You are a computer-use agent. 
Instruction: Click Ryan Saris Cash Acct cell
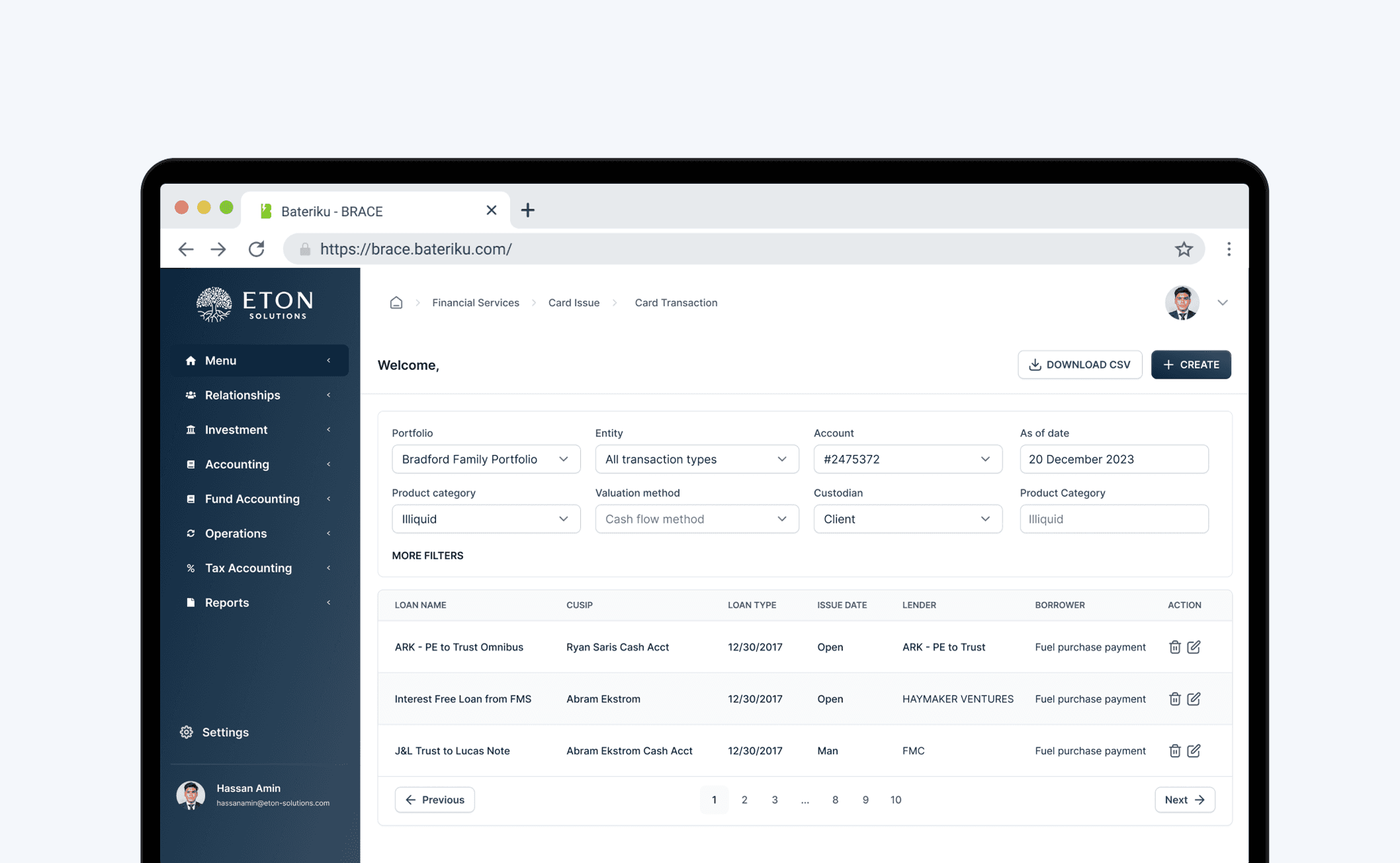pyautogui.click(x=617, y=647)
